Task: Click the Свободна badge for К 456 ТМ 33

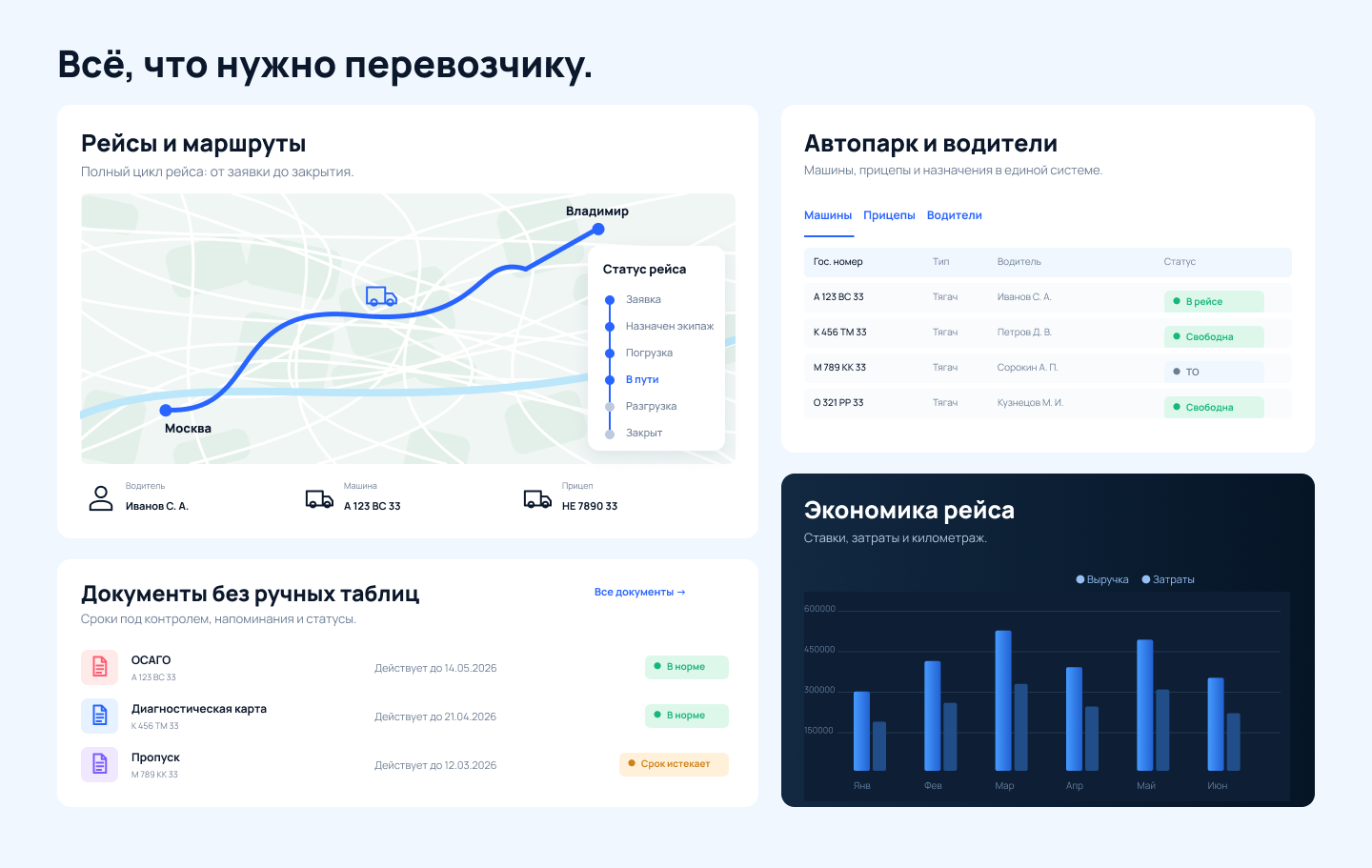Action: coord(1214,336)
